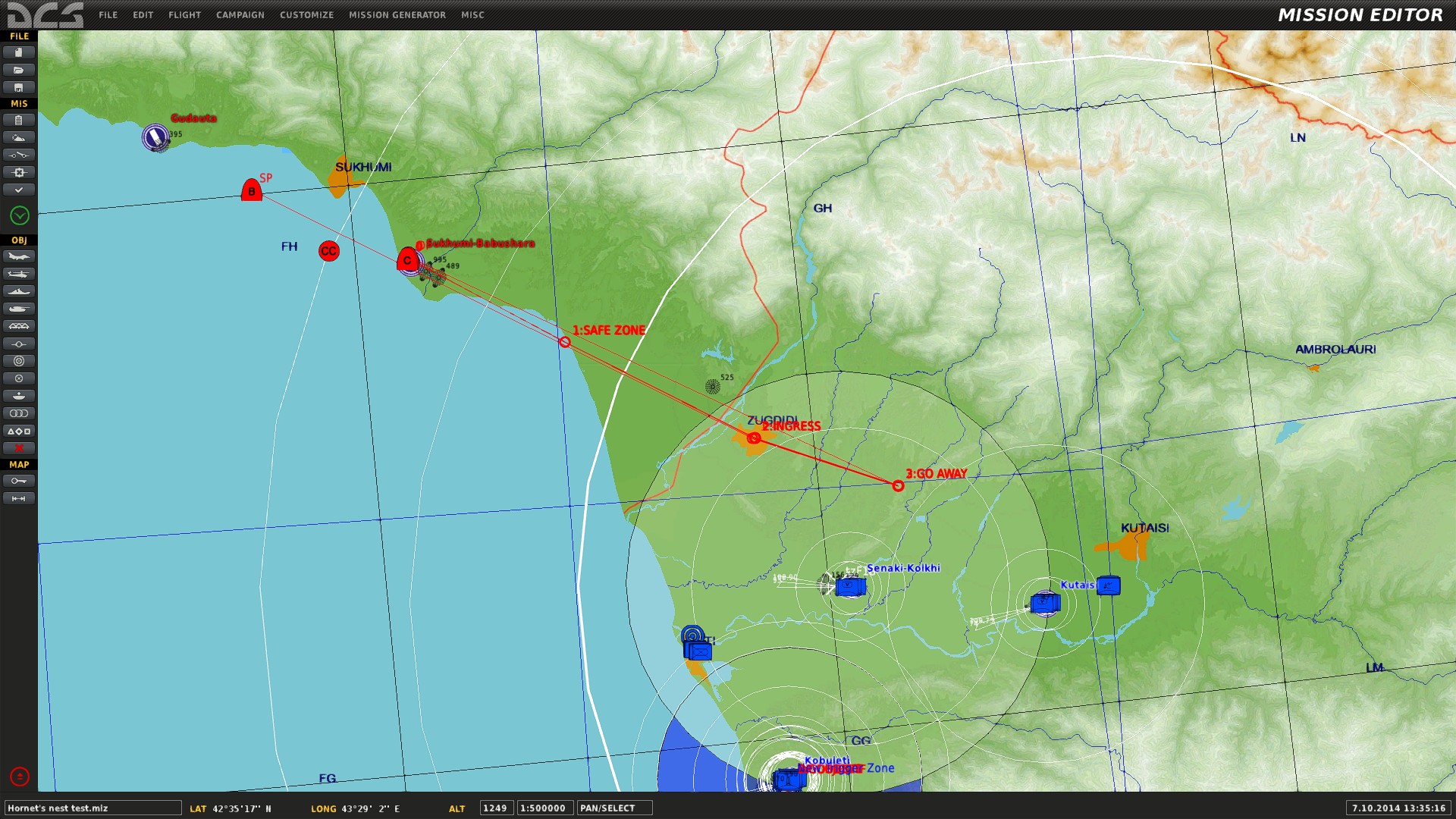This screenshot has width=1456, height=819.
Task: Select the red C unit at Sukhumi-Babushara
Action: [x=407, y=259]
